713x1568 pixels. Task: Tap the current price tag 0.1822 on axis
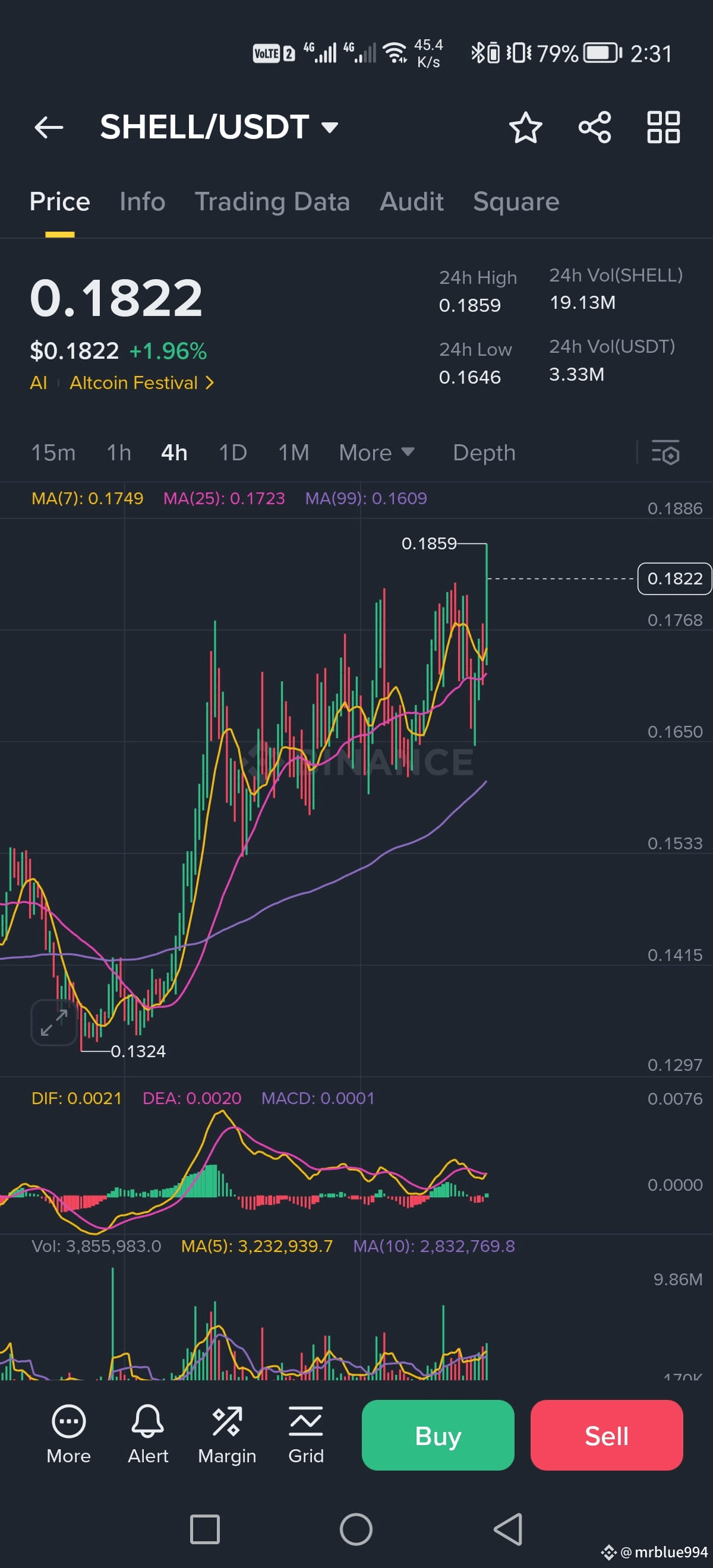[674, 578]
